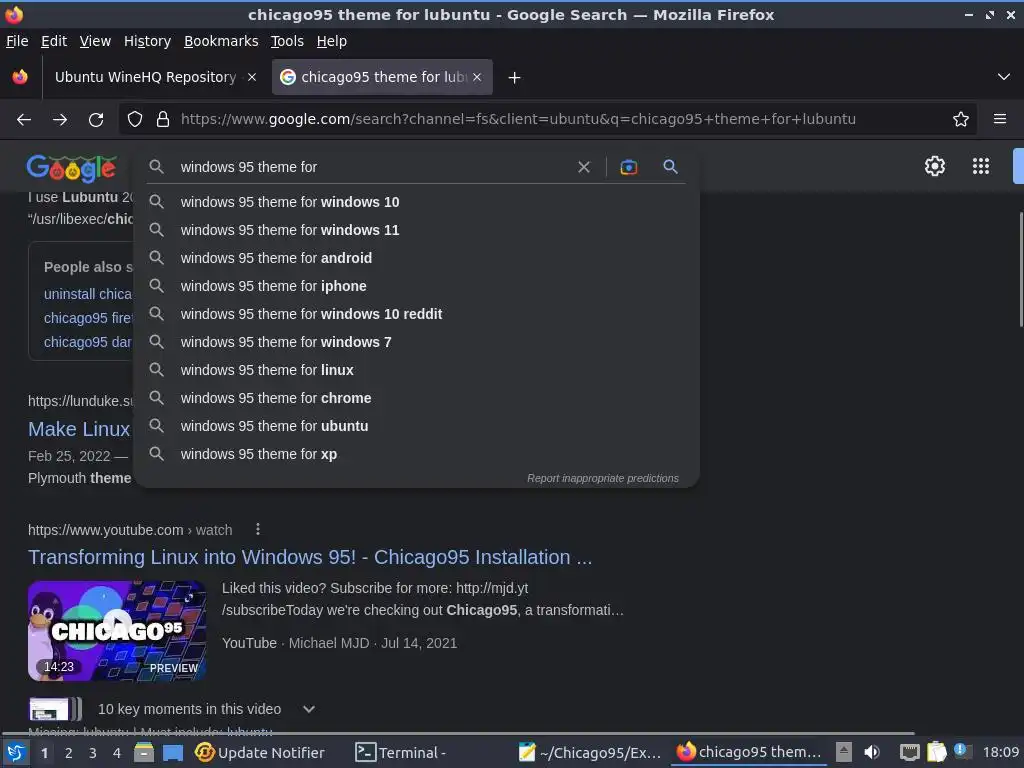Image resolution: width=1024 pixels, height=768 pixels.
Task: Open a new tab
Action: (515, 78)
